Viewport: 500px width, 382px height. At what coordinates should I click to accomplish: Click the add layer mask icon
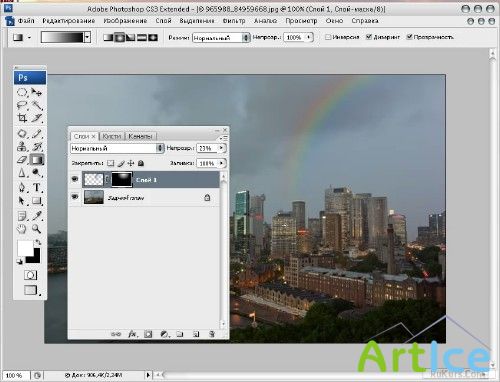tap(148, 334)
